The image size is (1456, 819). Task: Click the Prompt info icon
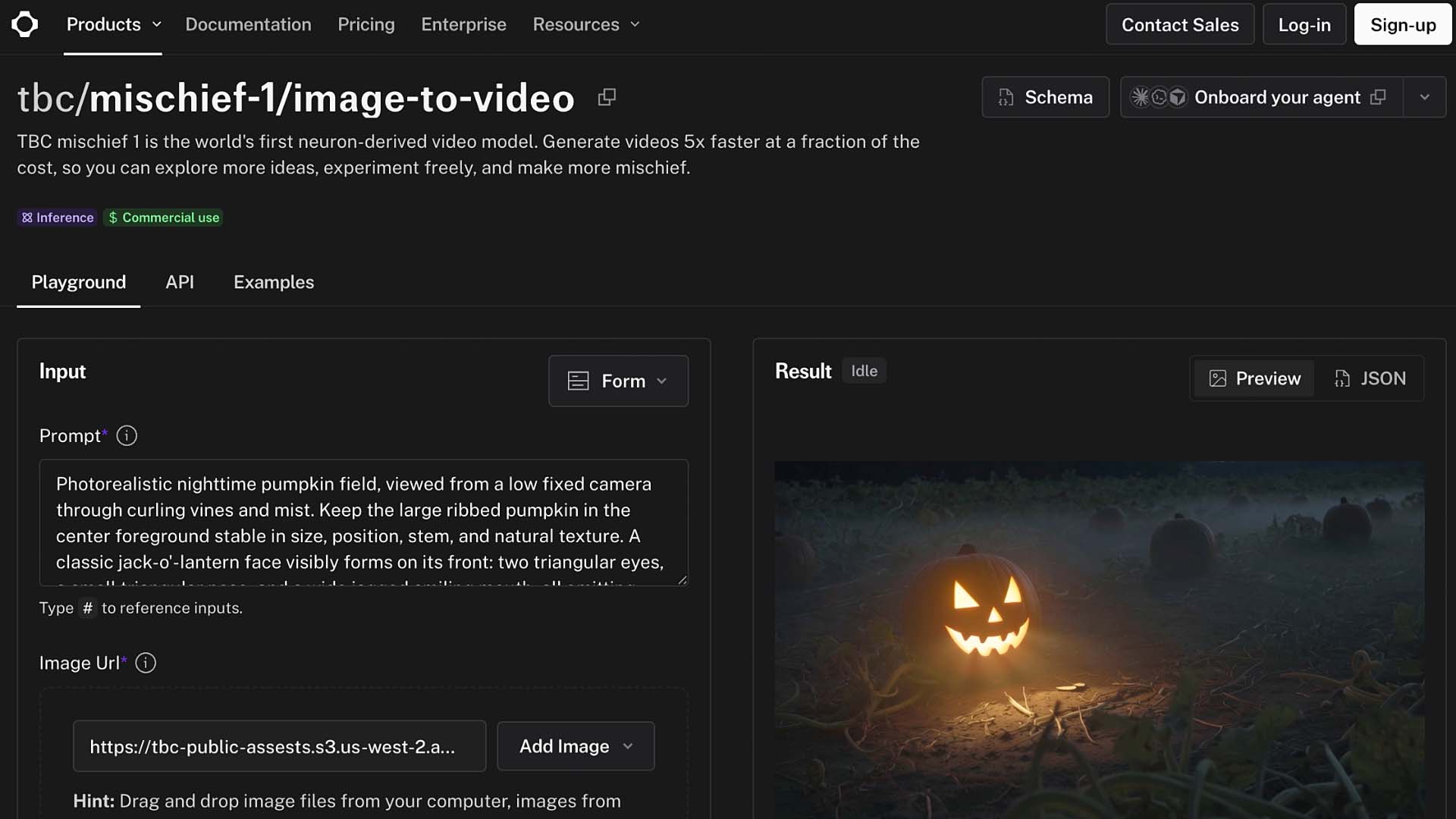[127, 436]
